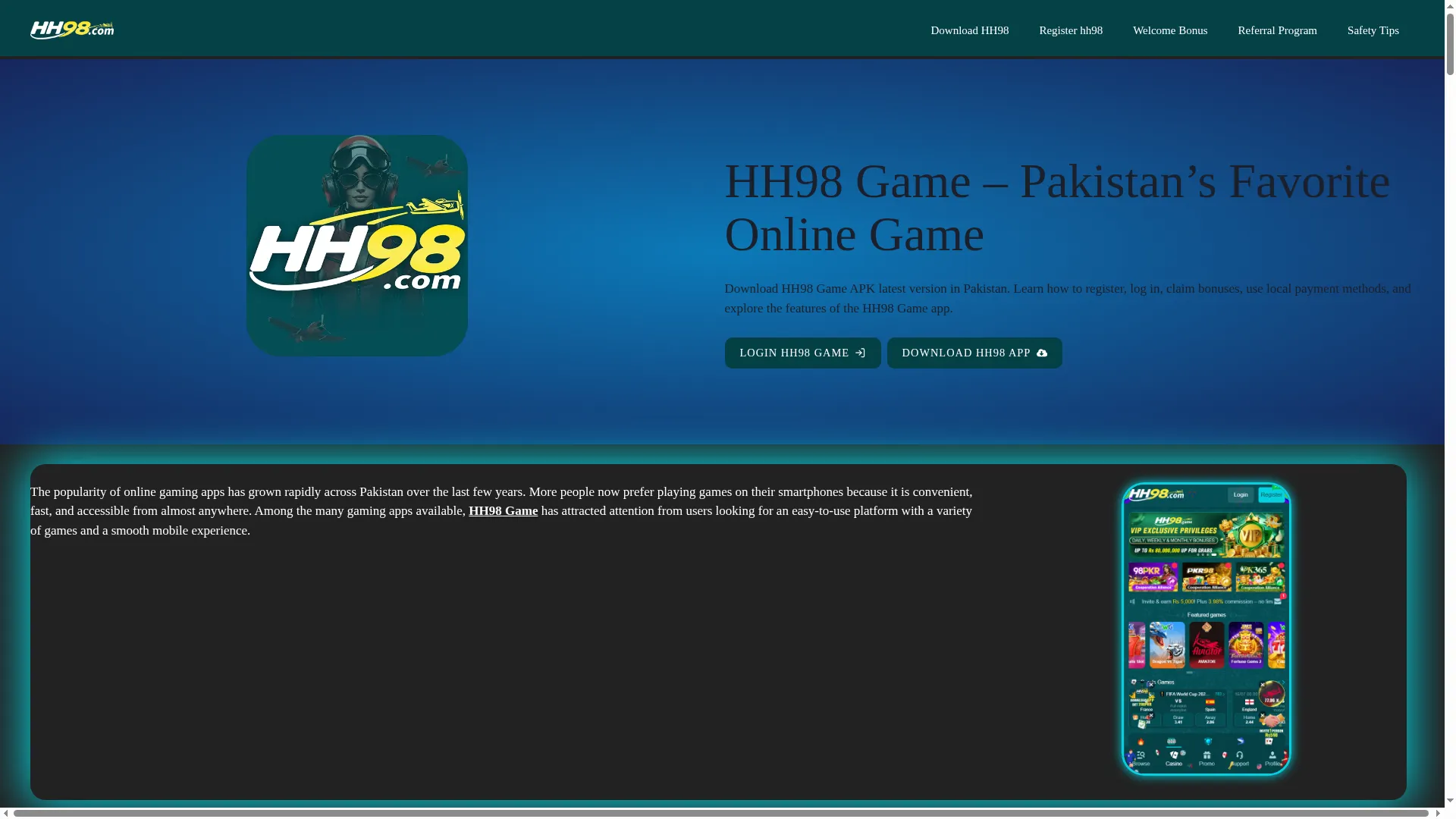This screenshot has height=819, width=1456.
Task: Follow the HH98 Game text link
Action: point(503,511)
